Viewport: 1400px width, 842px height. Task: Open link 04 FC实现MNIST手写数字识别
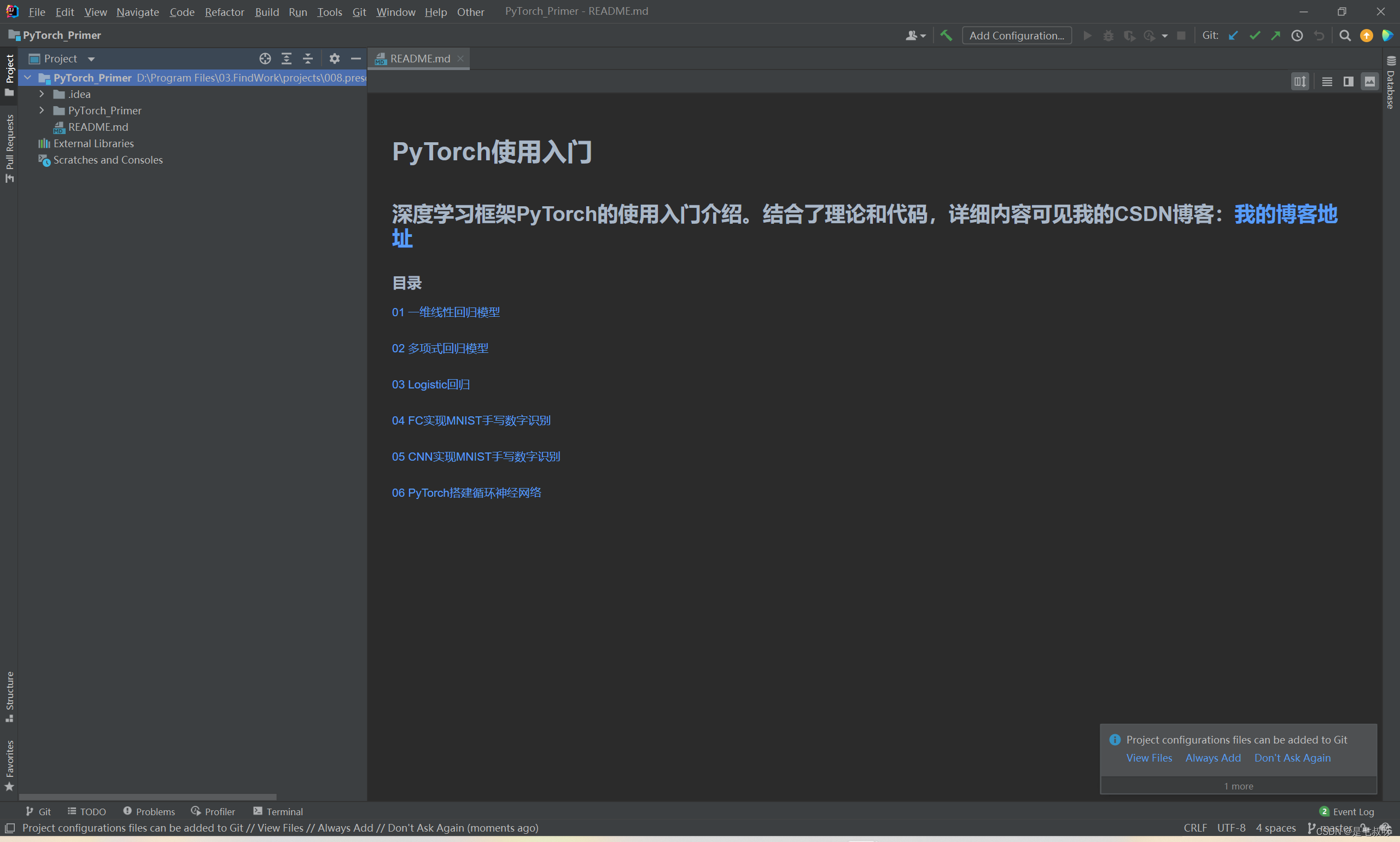[471, 420]
